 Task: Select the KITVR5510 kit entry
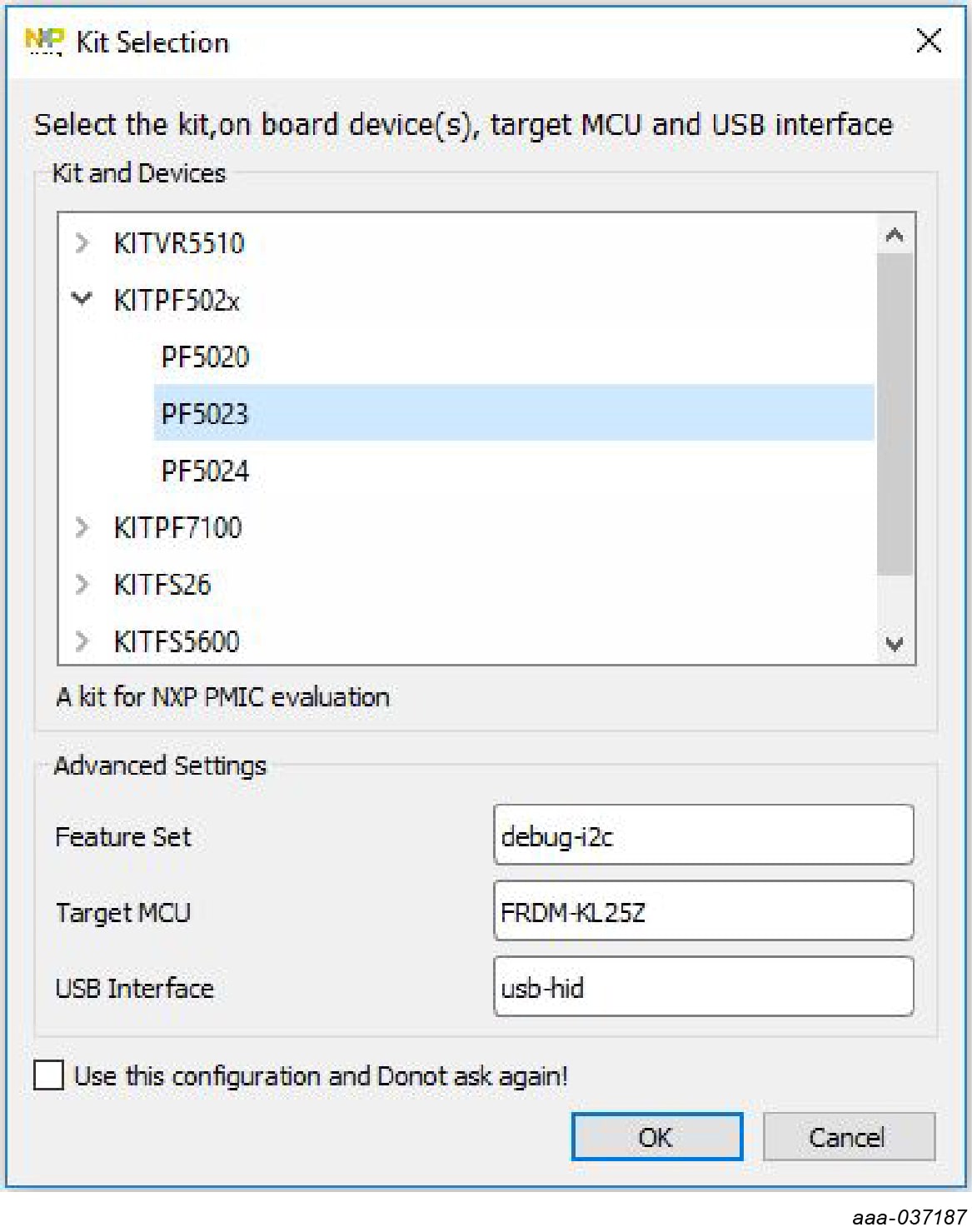(x=179, y=243)
